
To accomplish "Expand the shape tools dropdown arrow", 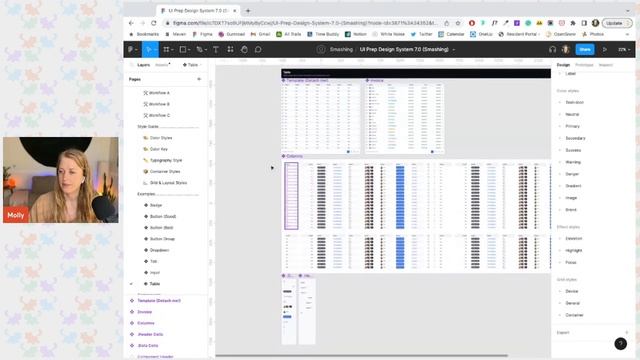I will (x=189, y=50).
